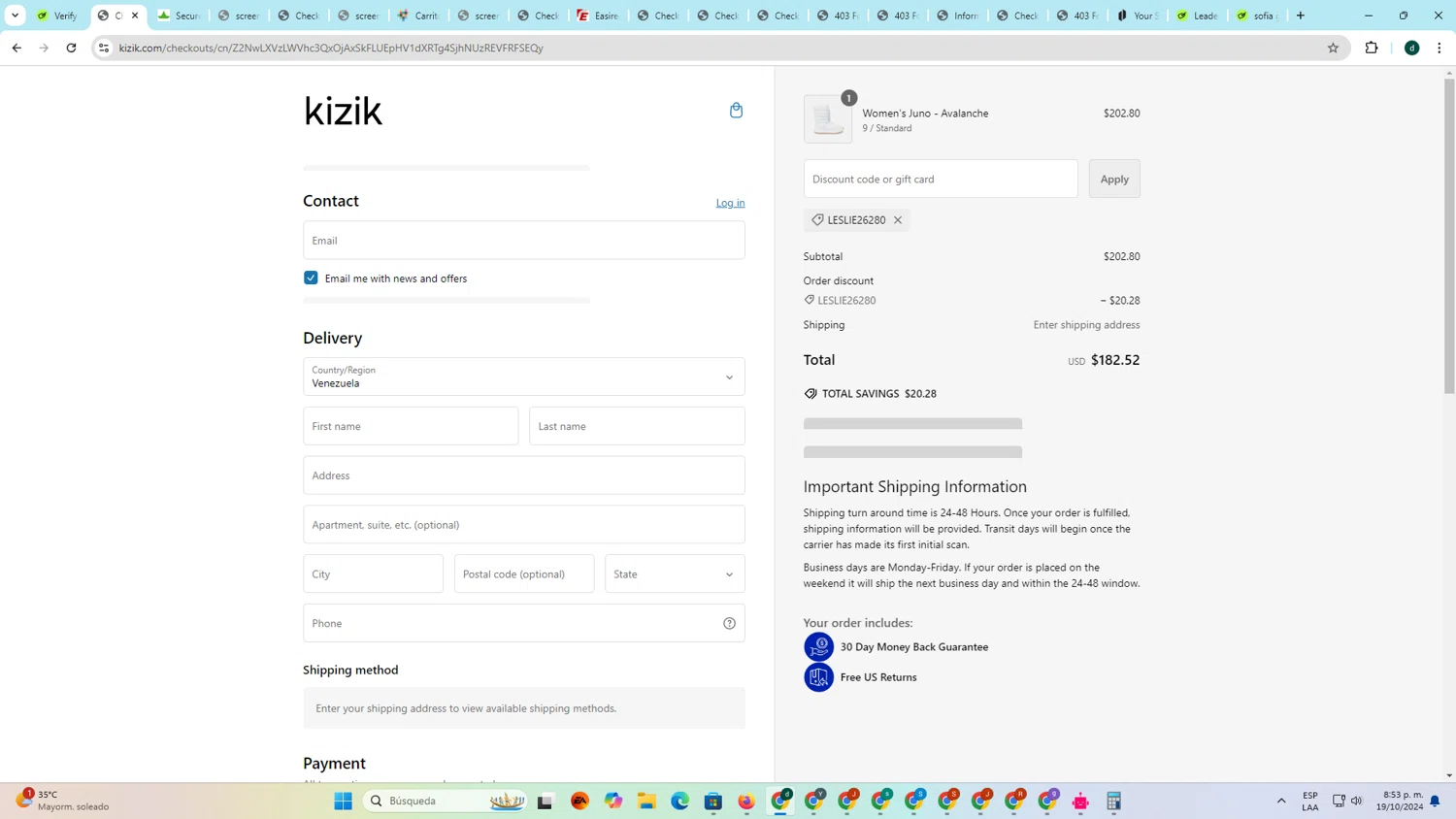Open Microsoft Edge from the taskbar
This screenshot has width=1456, height=819.
(x=679, y=801)
